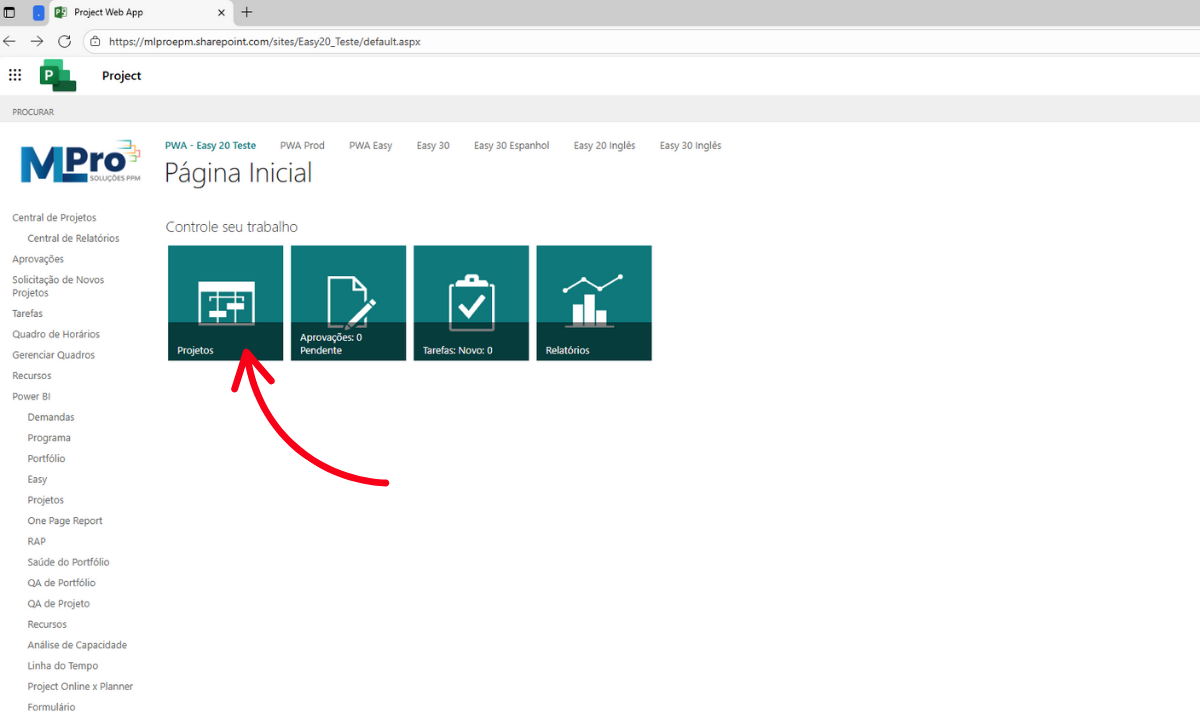Image resolution: width=1200 pixels, height=720 pixels.
Task: Open Easy 30 Inglês navigation link
Action: 690,146
